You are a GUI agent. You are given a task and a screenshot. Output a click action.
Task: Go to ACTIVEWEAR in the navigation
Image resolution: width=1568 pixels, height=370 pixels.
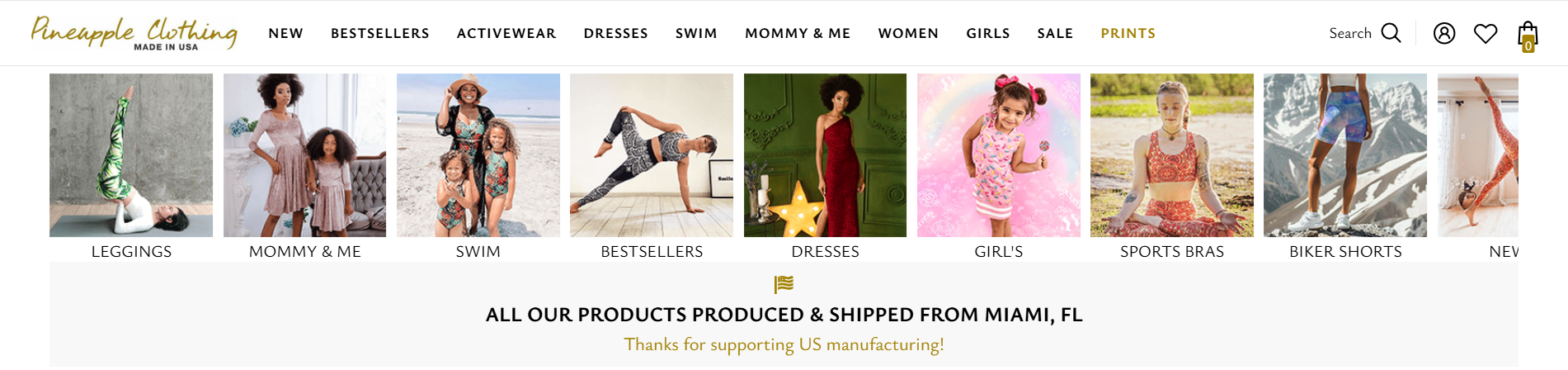[506, 33]
